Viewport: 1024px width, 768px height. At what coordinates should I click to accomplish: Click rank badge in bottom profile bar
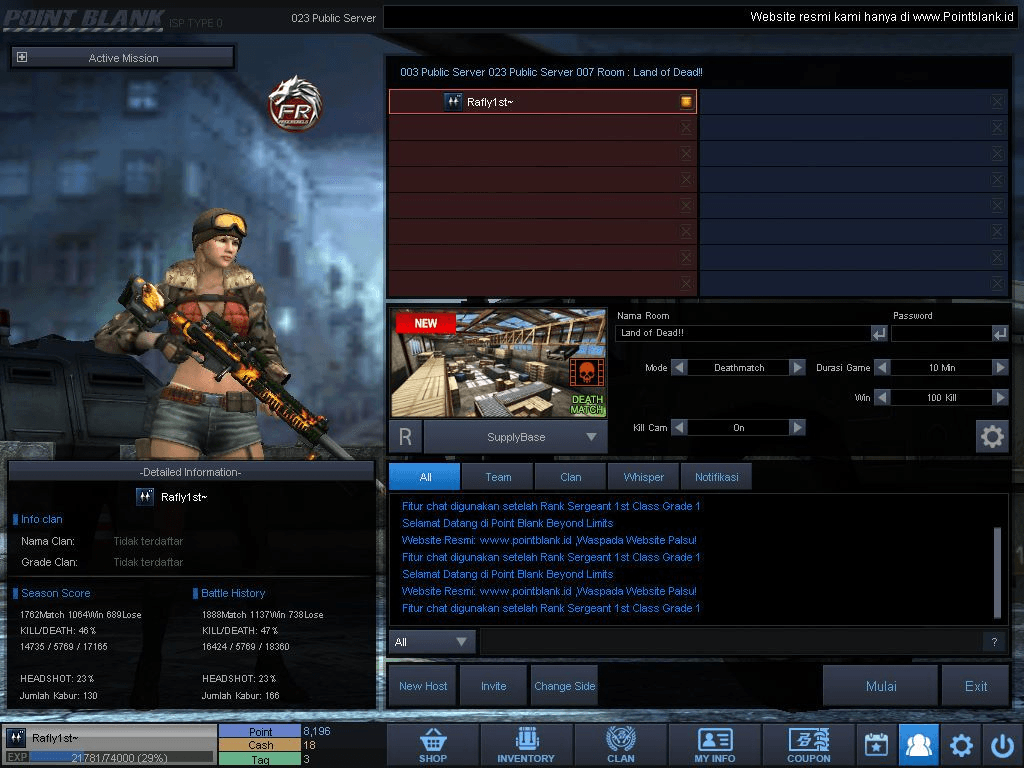coord(16,738)
